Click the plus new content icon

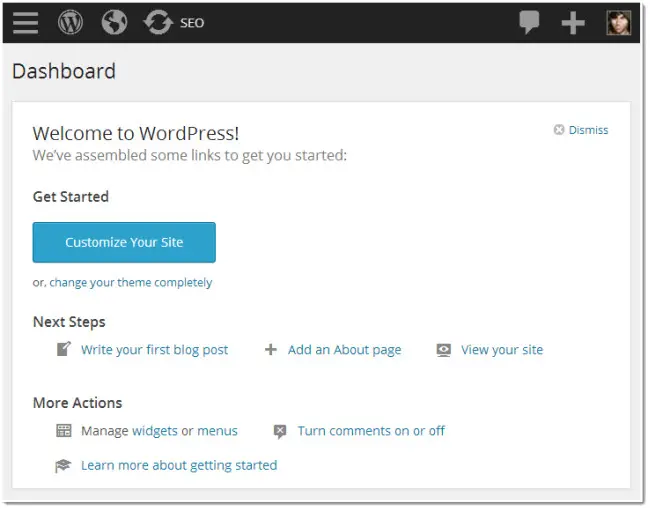click(573, 23)
